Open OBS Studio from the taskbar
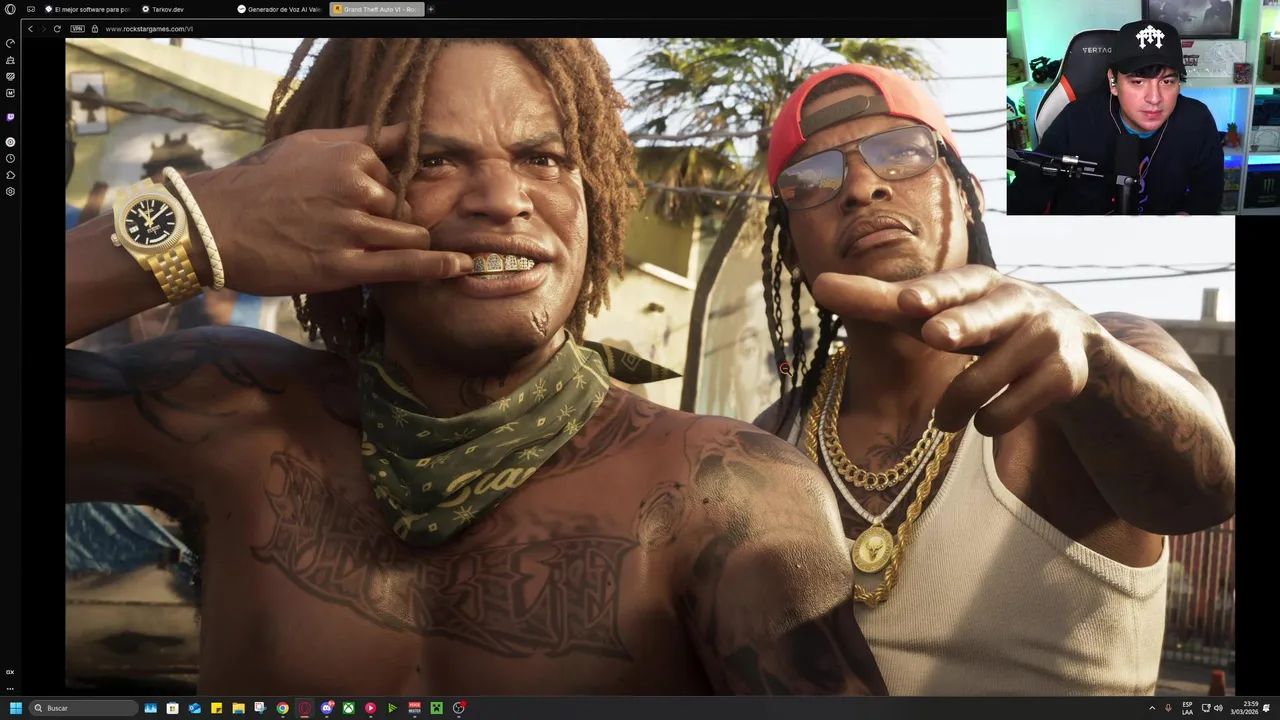Image resolution: width=1280 pixels, height=720 pixels. coord(458,708)
